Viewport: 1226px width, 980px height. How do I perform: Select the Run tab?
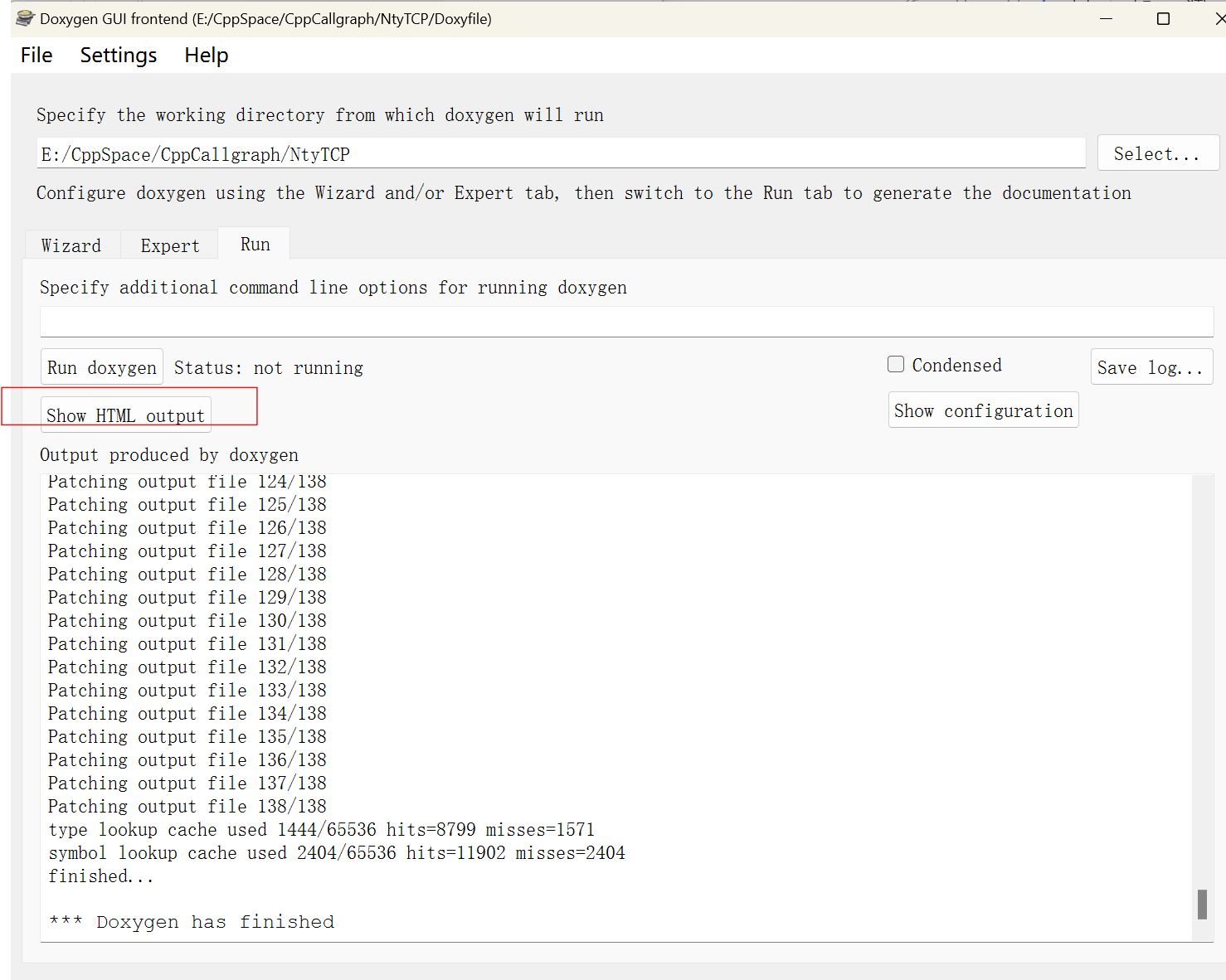click(x=255, y=244)
